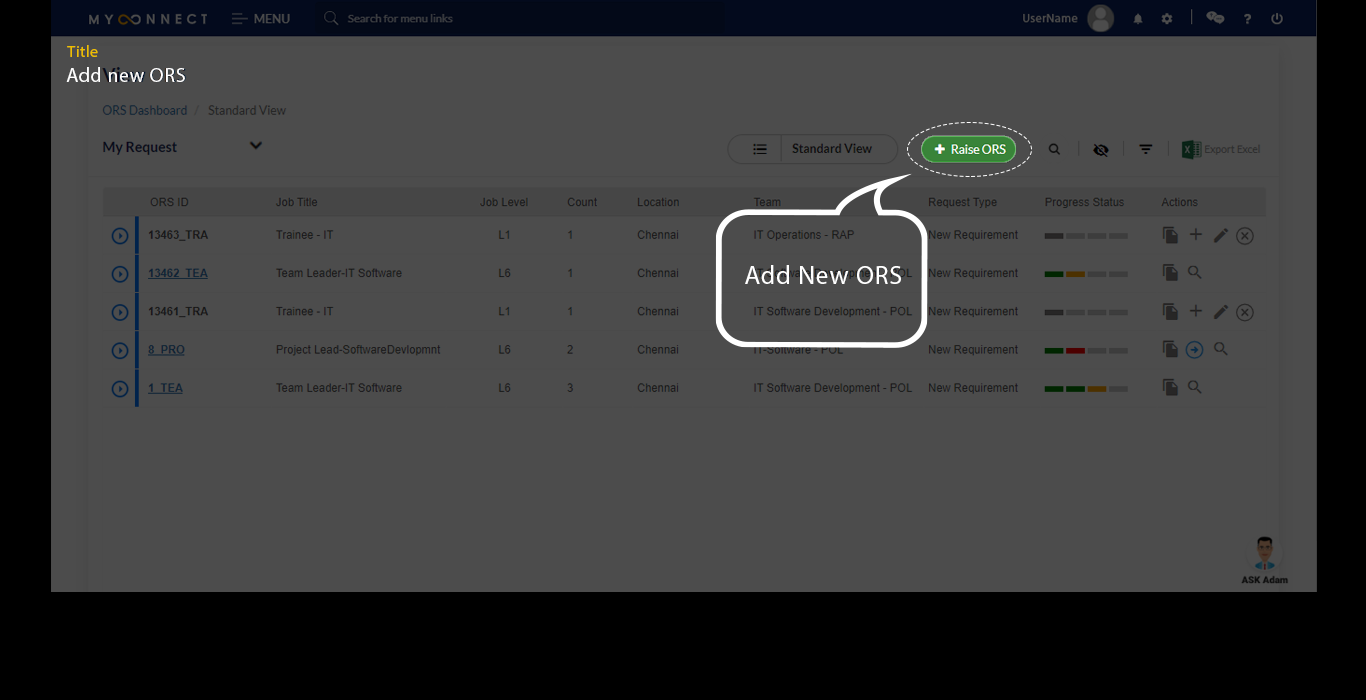Expand row details for 8_PRO
The width and height of the screenshot is (1366, 700).
tap(120, 351)
